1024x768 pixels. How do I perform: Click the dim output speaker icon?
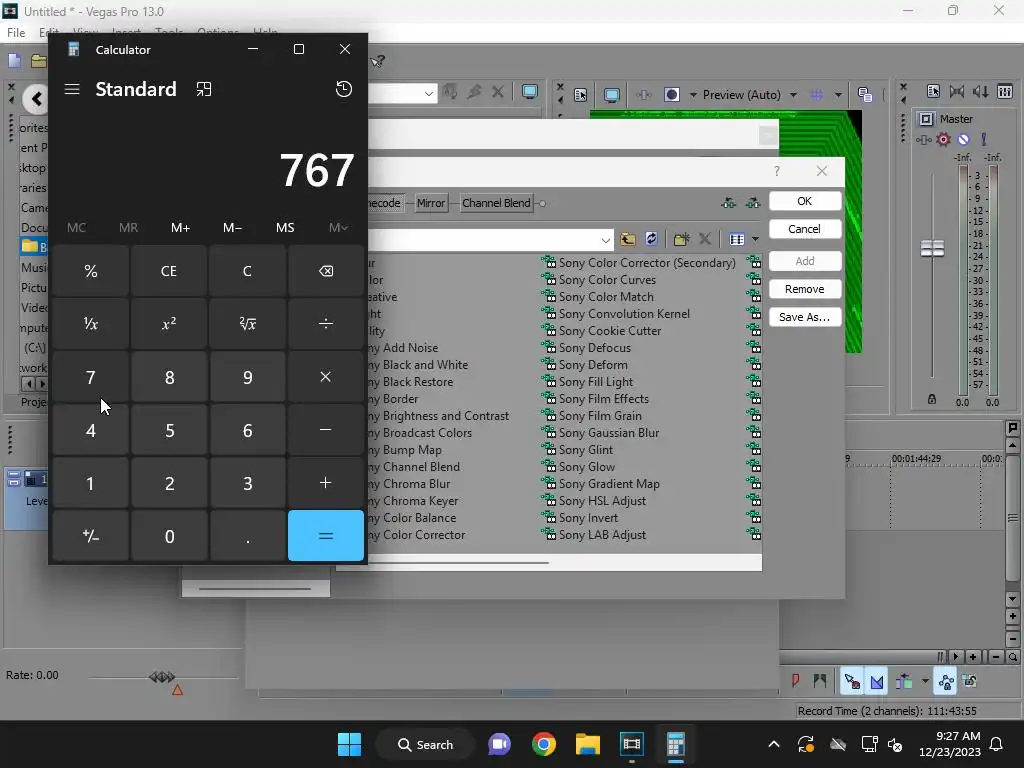pos(980,91)
